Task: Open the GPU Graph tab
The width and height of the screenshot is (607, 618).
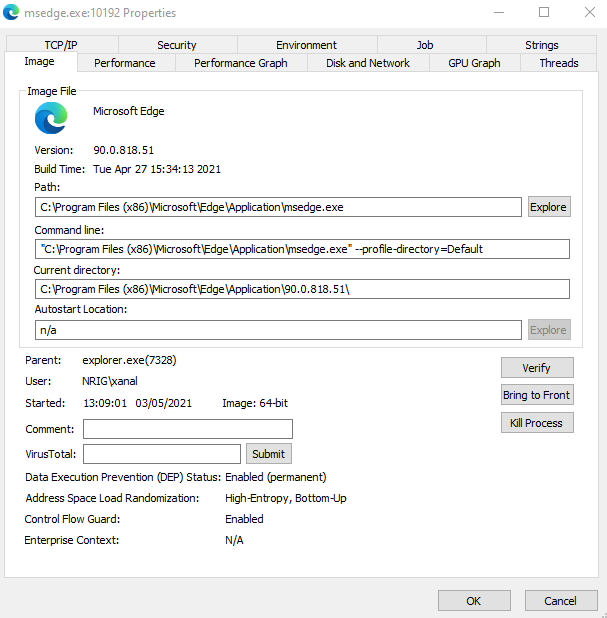Action: click(474, 63)
